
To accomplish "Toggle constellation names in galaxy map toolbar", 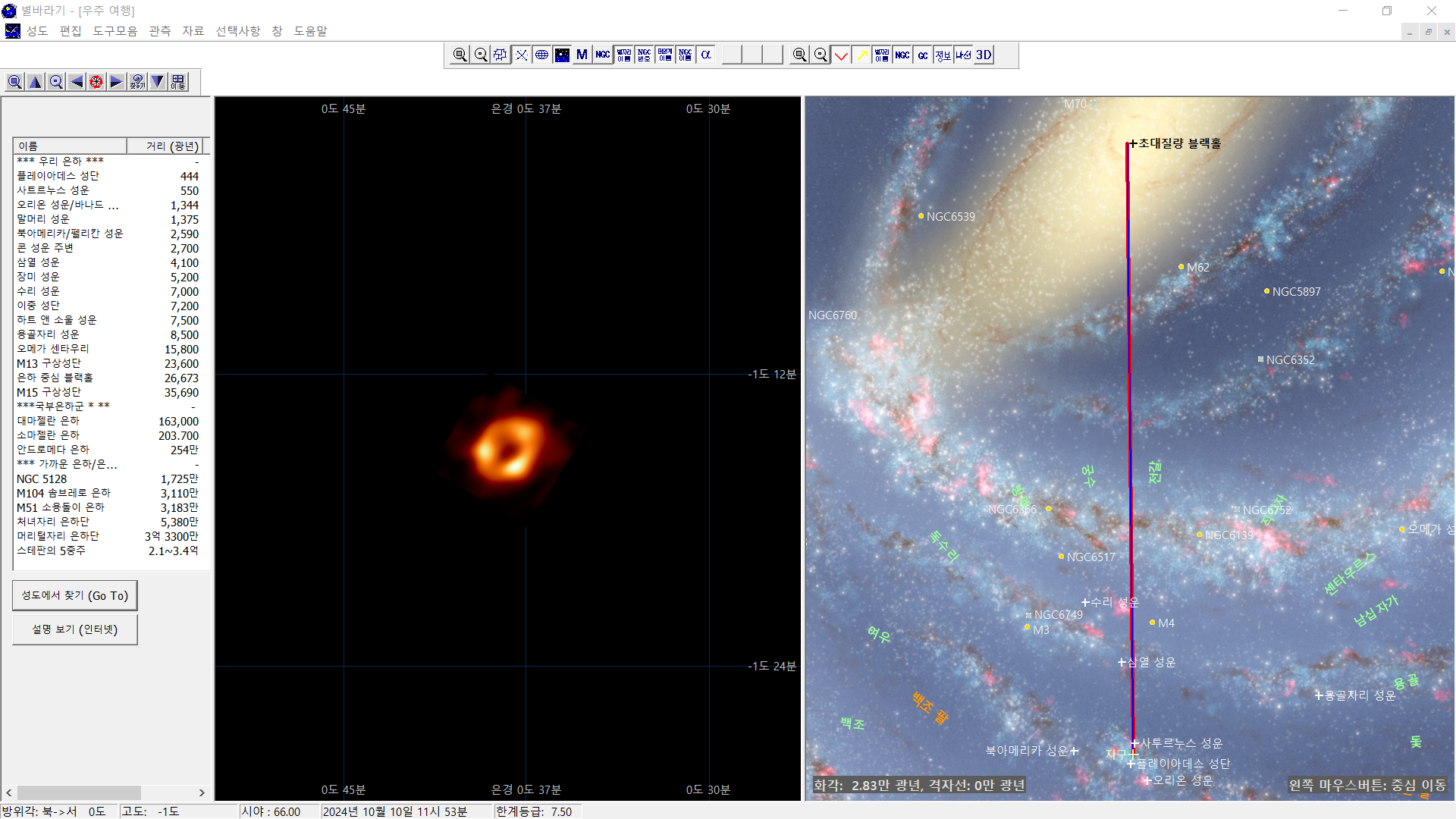I will (x=882, y=55).
